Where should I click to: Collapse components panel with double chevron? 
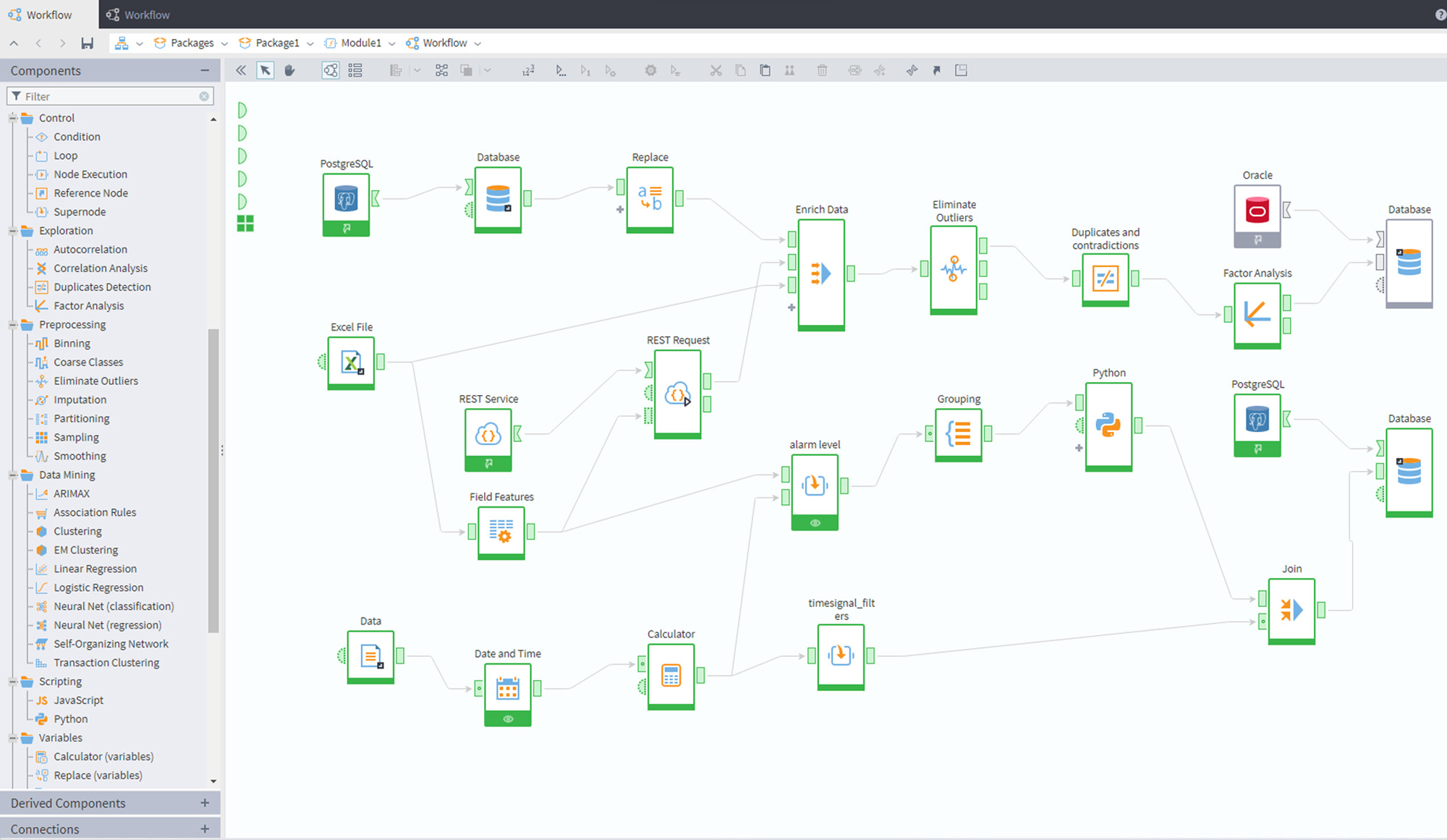241,70
